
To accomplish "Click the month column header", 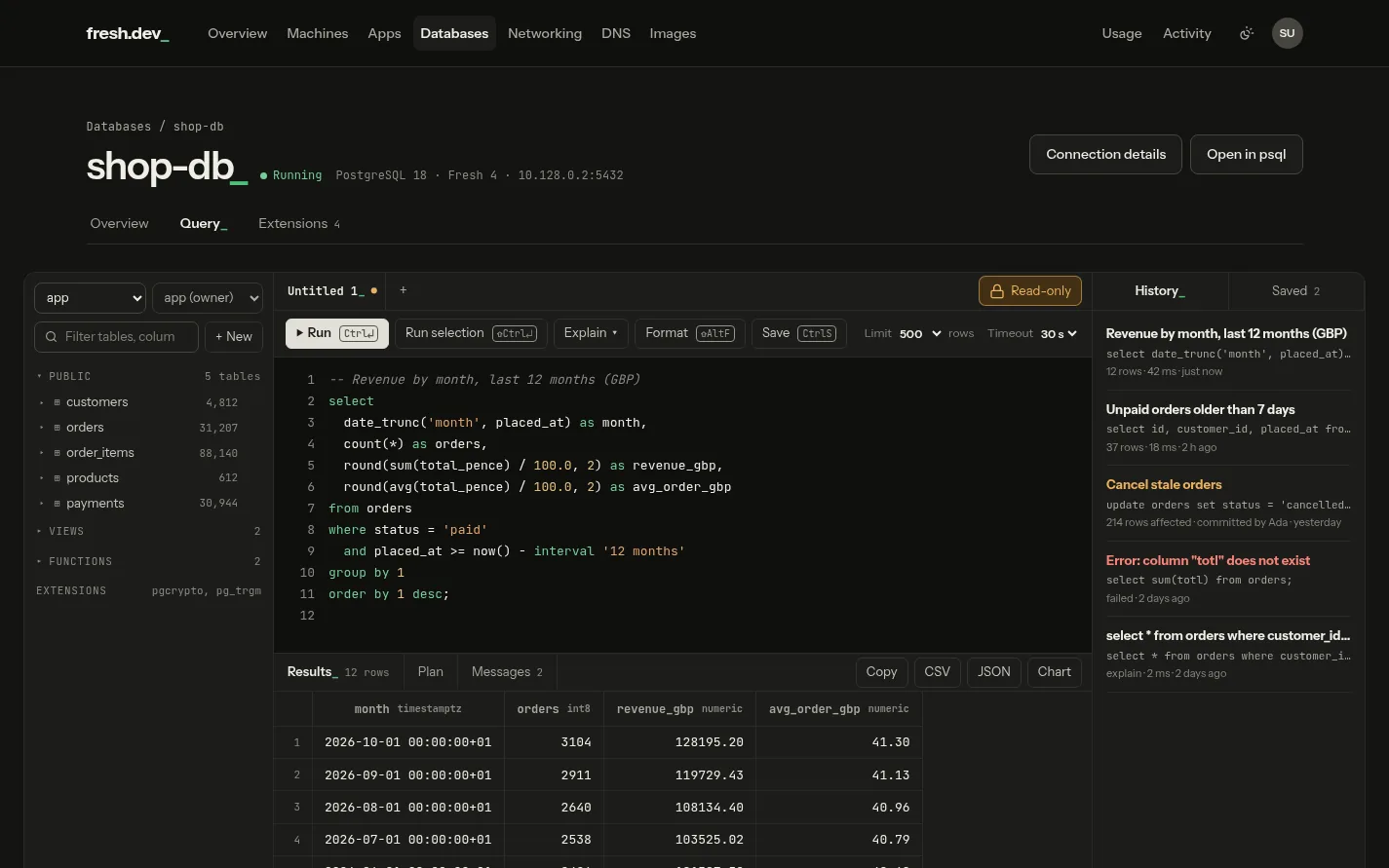I will (x=407, y=709).
